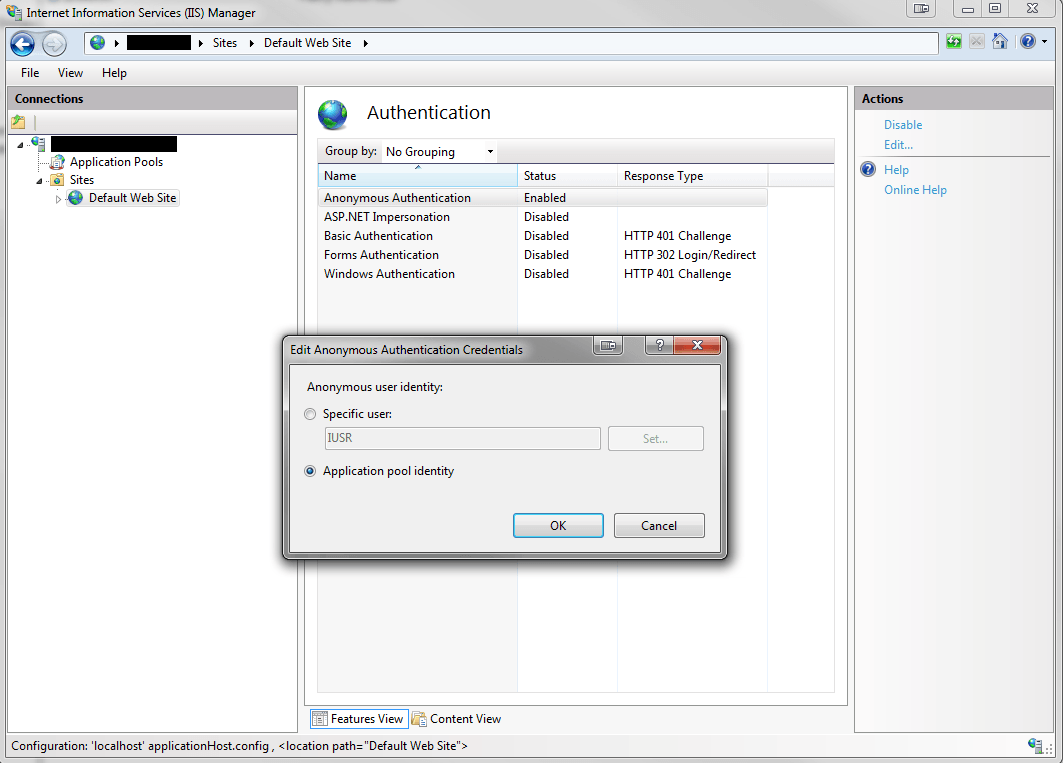Select Application pool identity radio button

tap(311, 471)
